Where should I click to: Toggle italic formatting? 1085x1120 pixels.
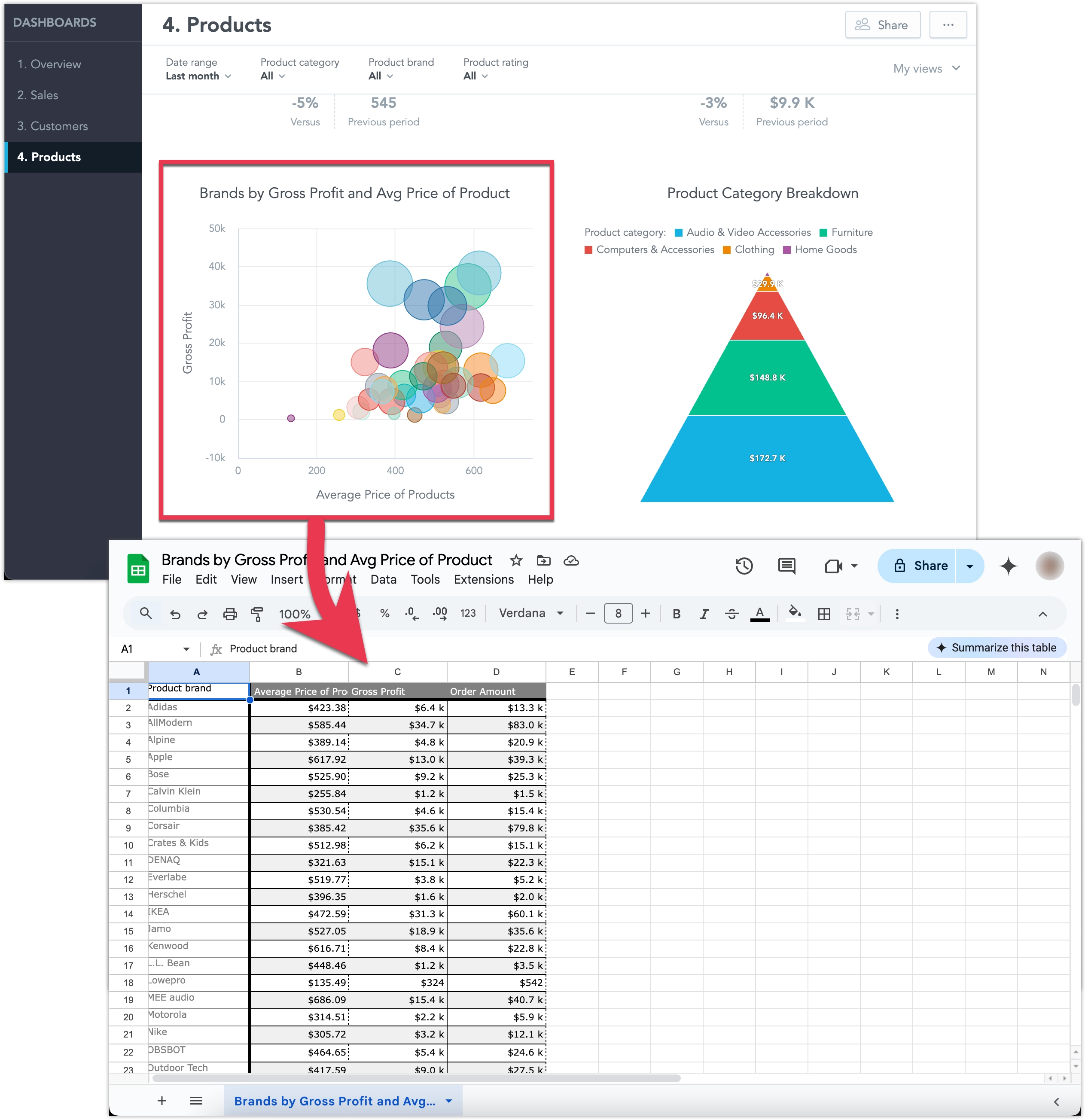704,613
